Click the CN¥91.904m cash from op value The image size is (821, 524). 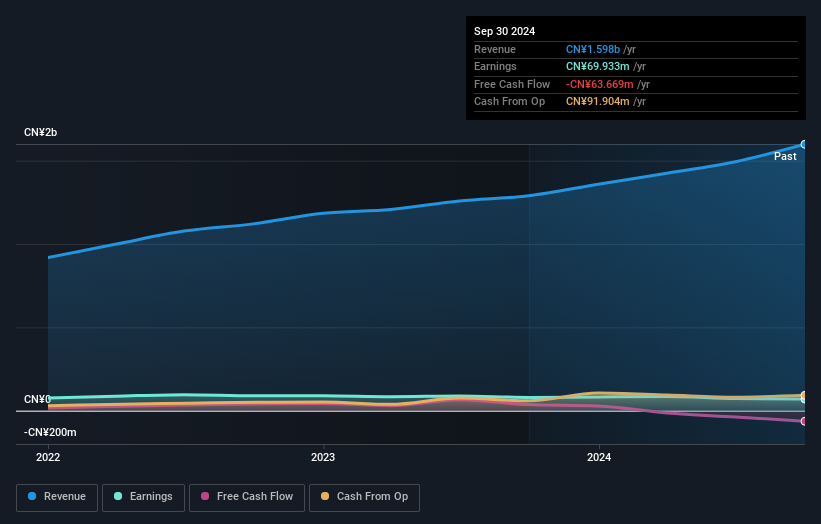597,102
